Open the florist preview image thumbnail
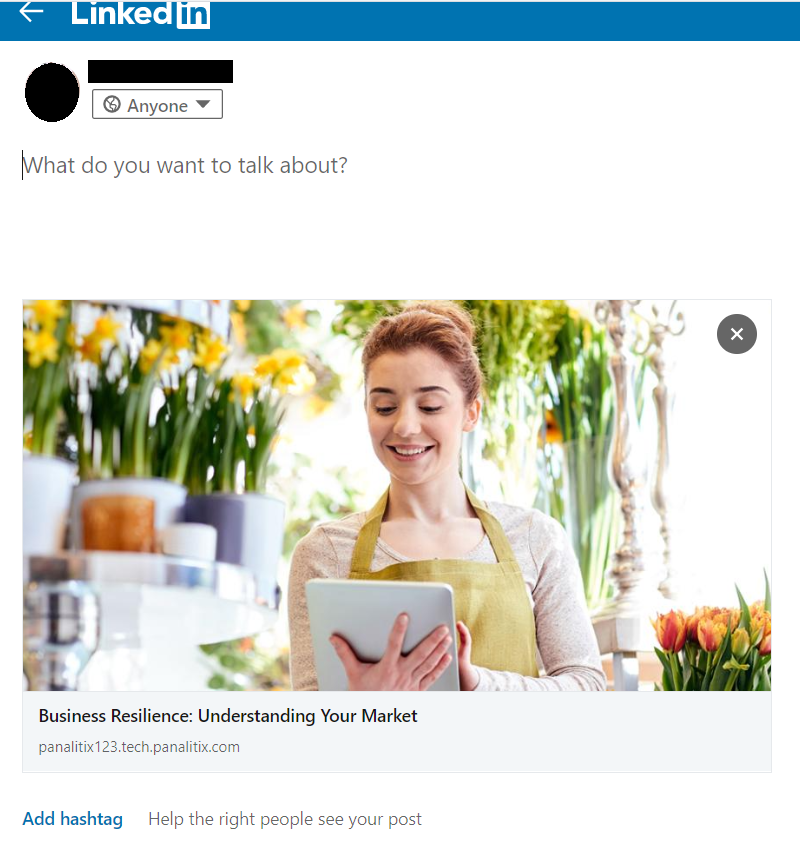This screenshot has width=800, height=845. 397,495
